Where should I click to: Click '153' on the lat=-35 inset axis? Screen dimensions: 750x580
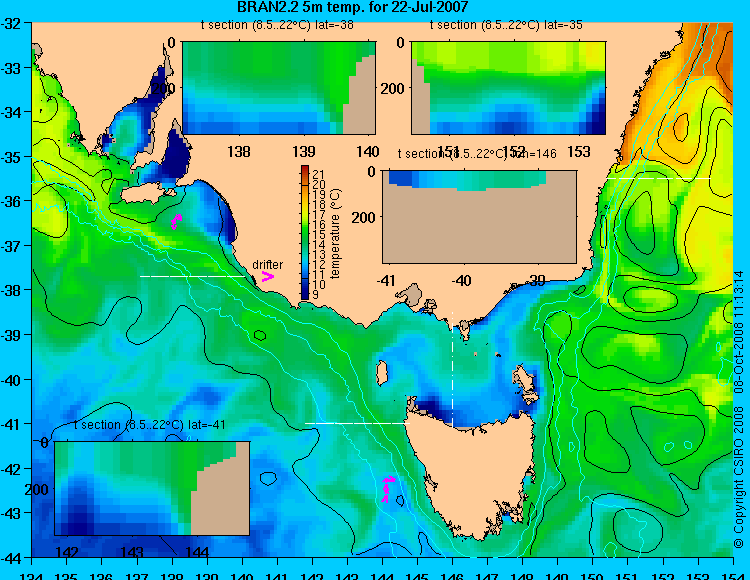pos(578,152)
